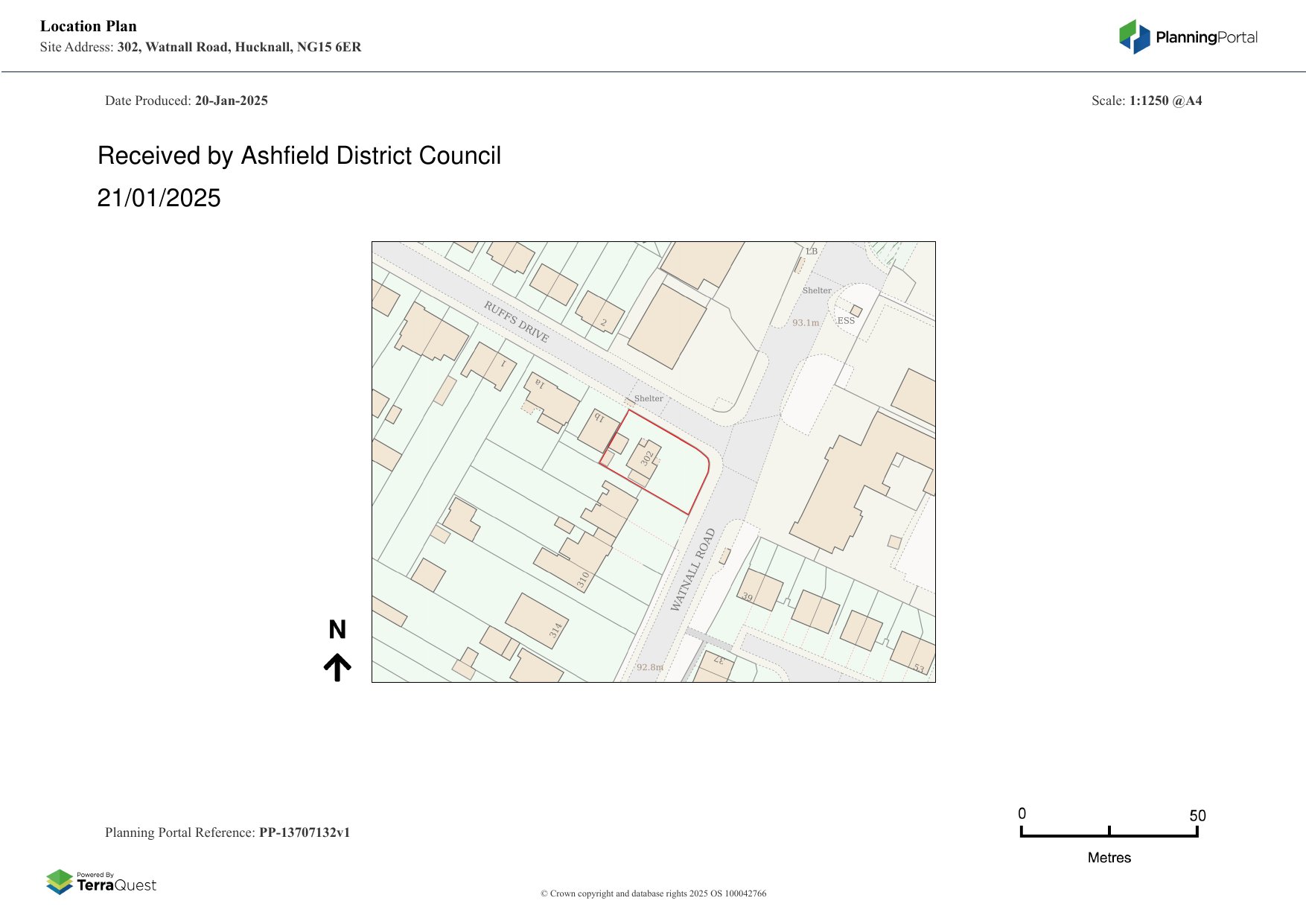Click the bold N compass letter

(337, 630)
